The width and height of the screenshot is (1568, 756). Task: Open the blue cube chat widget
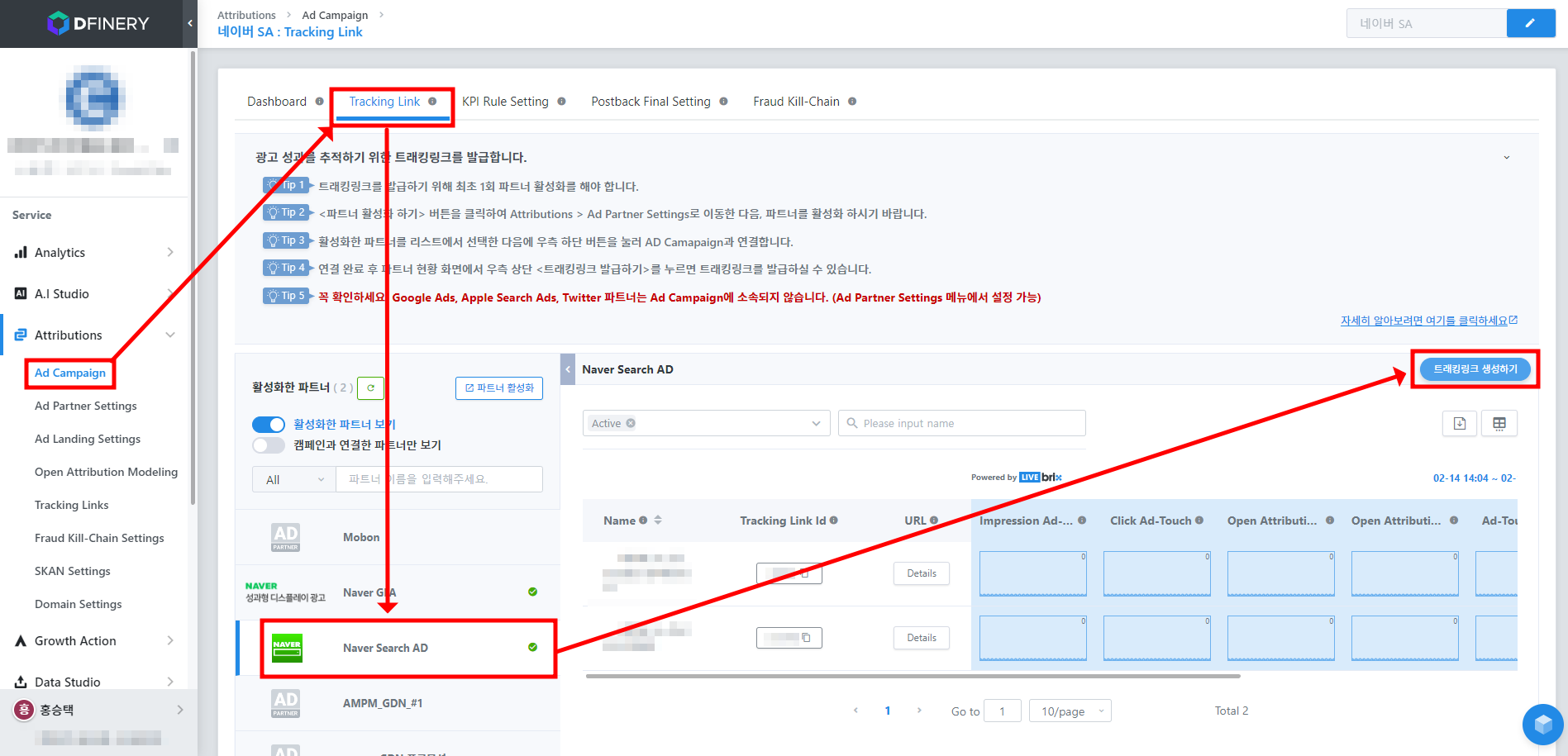coord(1542,725)
